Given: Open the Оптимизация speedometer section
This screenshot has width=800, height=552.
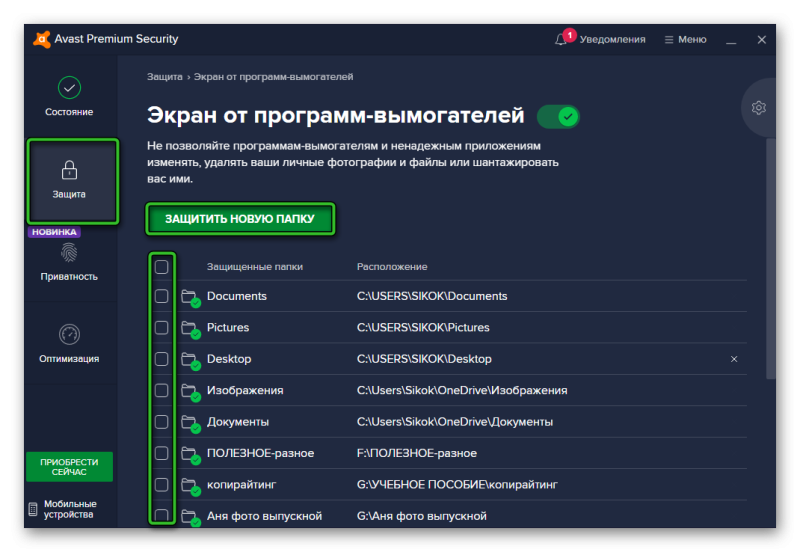Looking at the screenshot, I should tap(69, 343).
